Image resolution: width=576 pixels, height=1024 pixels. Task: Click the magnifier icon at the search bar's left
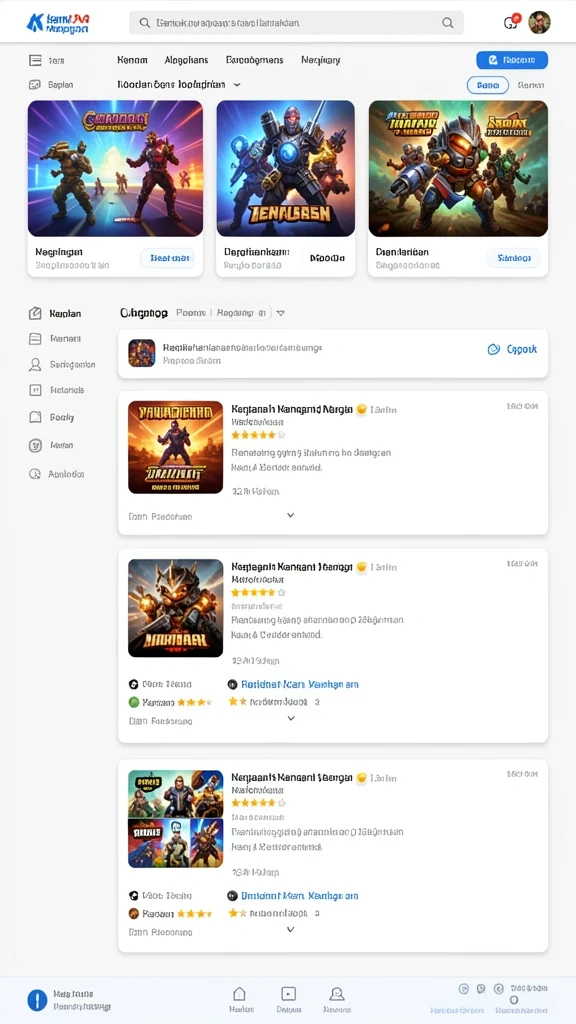145,23
